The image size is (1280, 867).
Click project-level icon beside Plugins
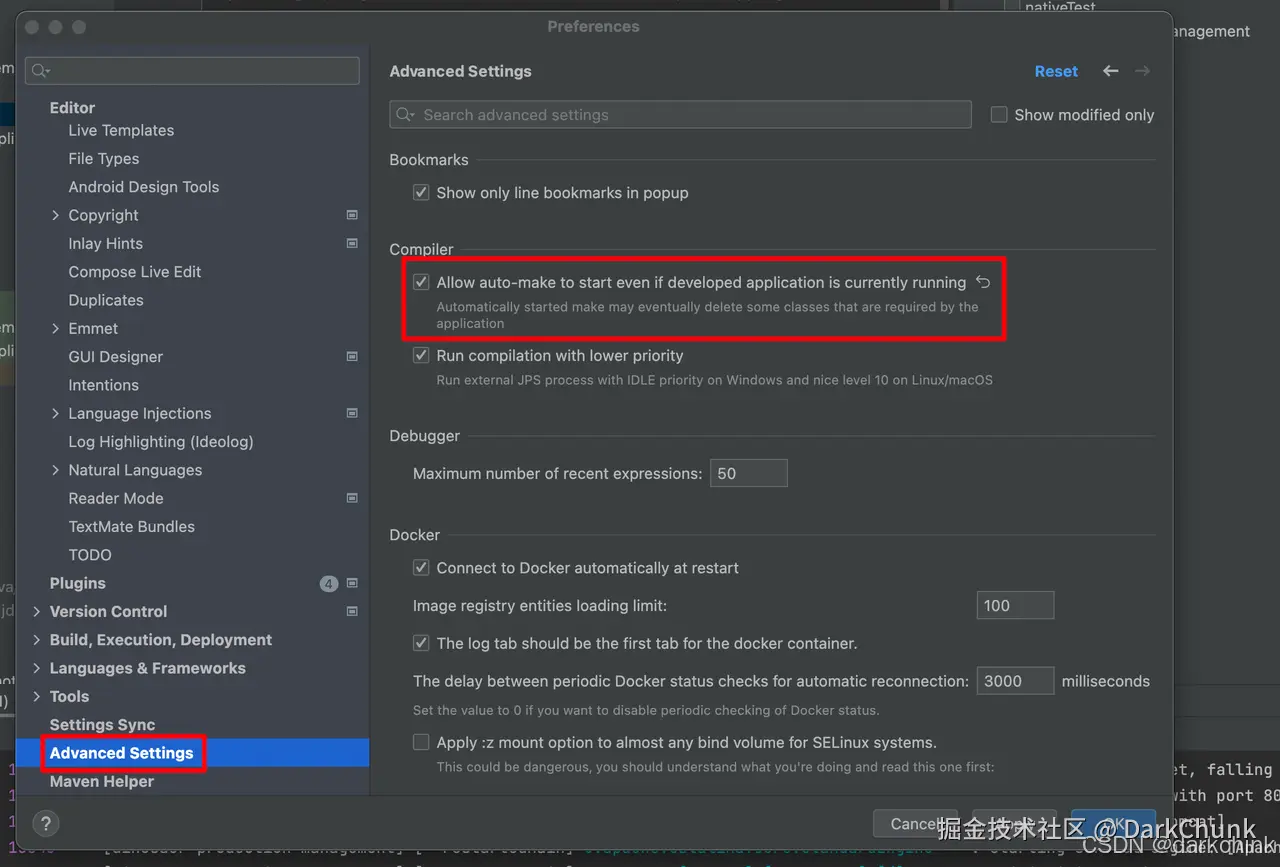(352, 583)
